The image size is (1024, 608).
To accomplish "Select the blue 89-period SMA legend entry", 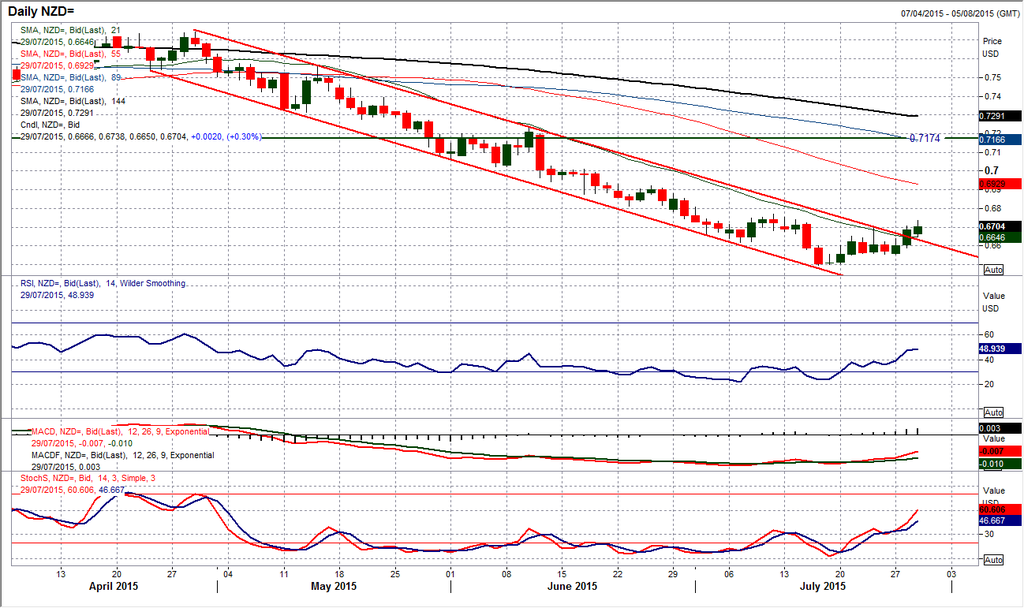I will pyautogui.click(x=71, y=77).
